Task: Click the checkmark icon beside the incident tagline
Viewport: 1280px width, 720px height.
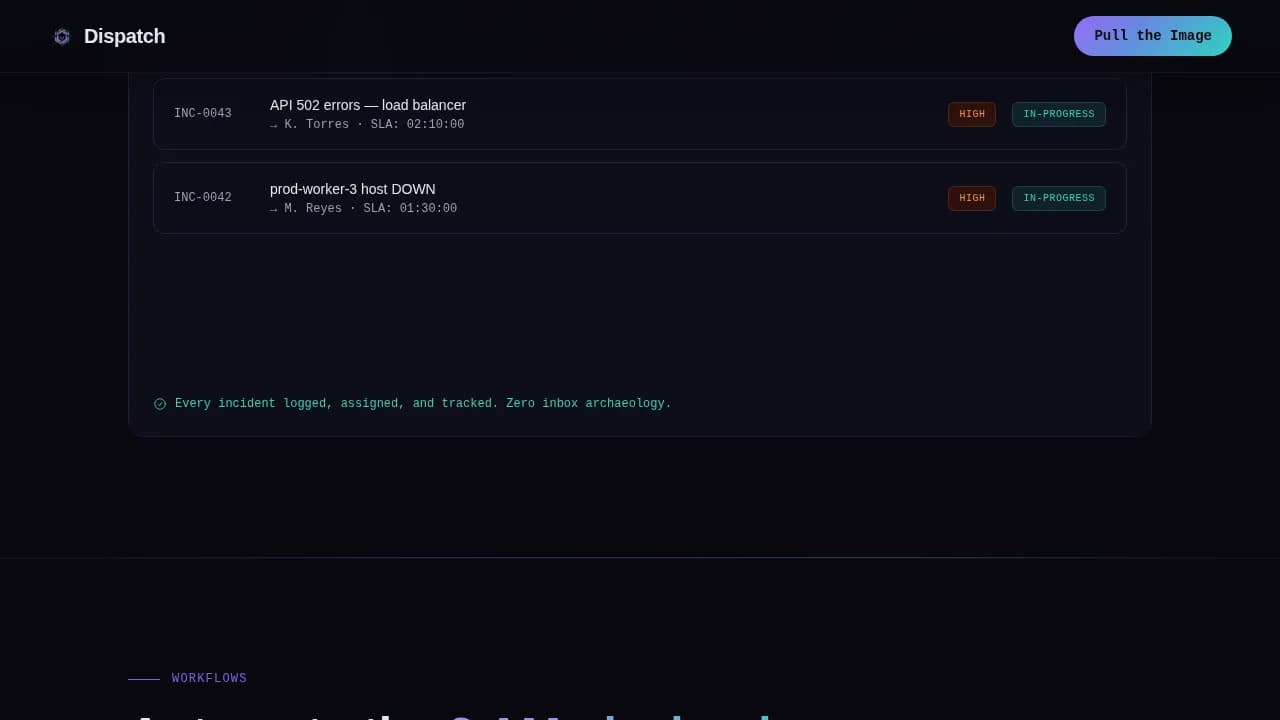Action: coord(160,403)
